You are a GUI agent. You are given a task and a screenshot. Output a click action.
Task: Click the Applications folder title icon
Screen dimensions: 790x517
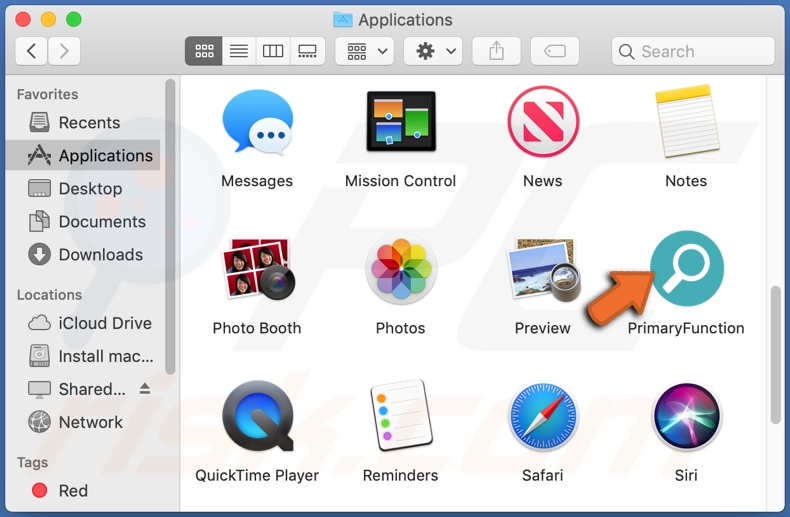[343, 20]
